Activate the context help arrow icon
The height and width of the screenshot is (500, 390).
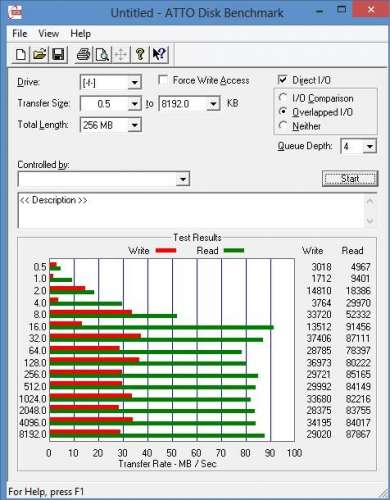tap(159, 54)
